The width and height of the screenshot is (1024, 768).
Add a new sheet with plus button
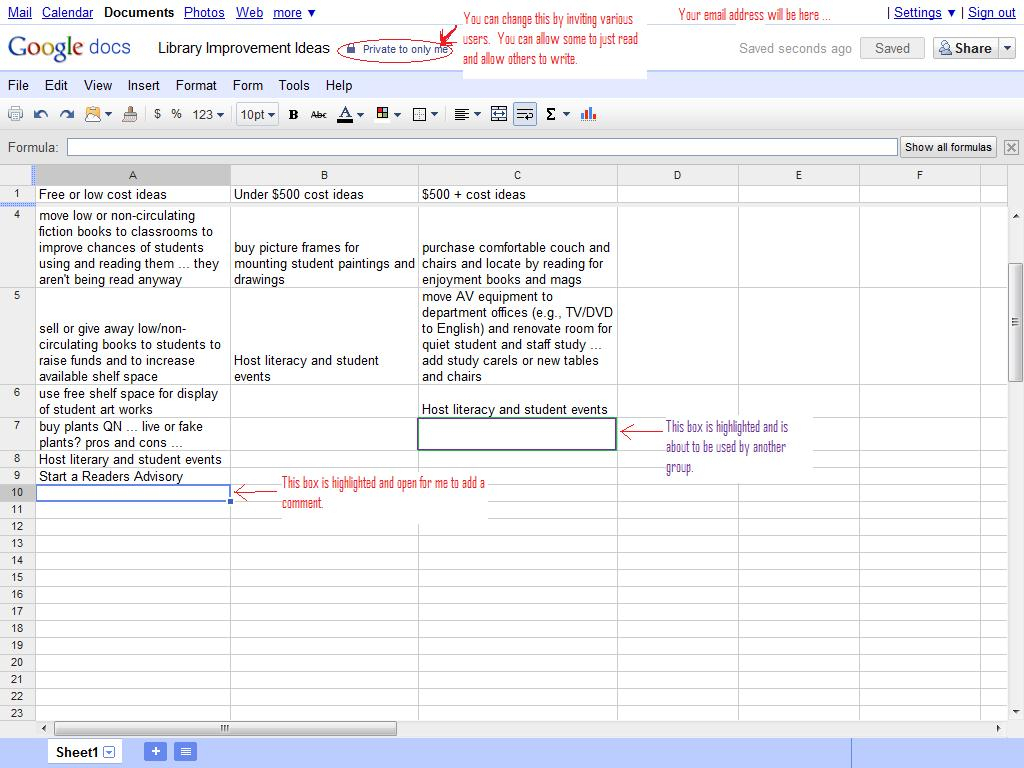tap(155, 752)
